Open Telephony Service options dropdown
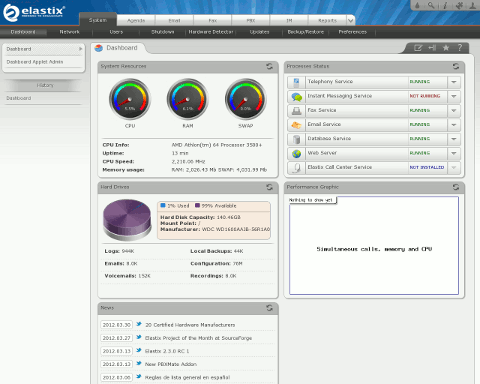The image size is (480, 384). pos(454,82)
